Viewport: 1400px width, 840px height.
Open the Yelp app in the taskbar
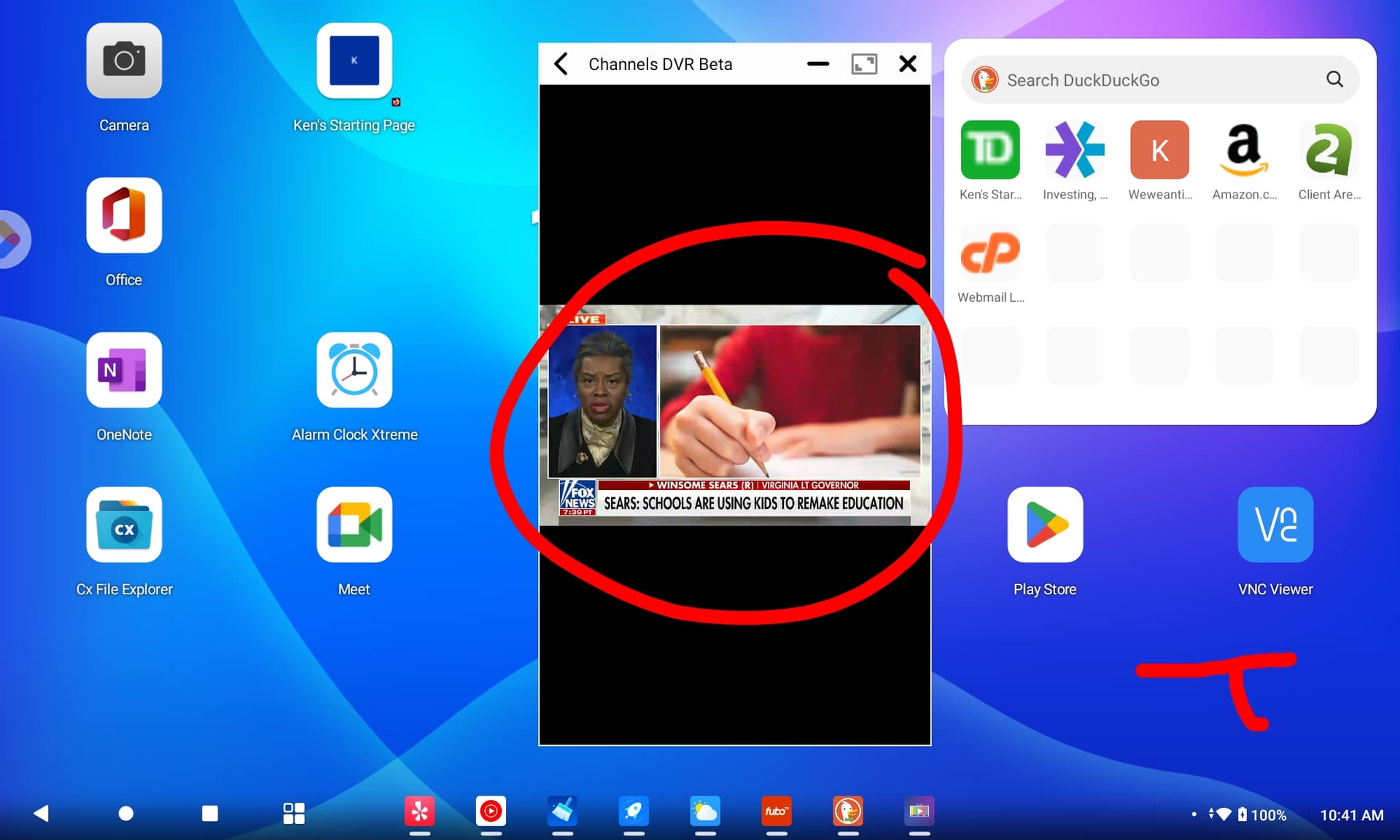(x=419, y=812)
